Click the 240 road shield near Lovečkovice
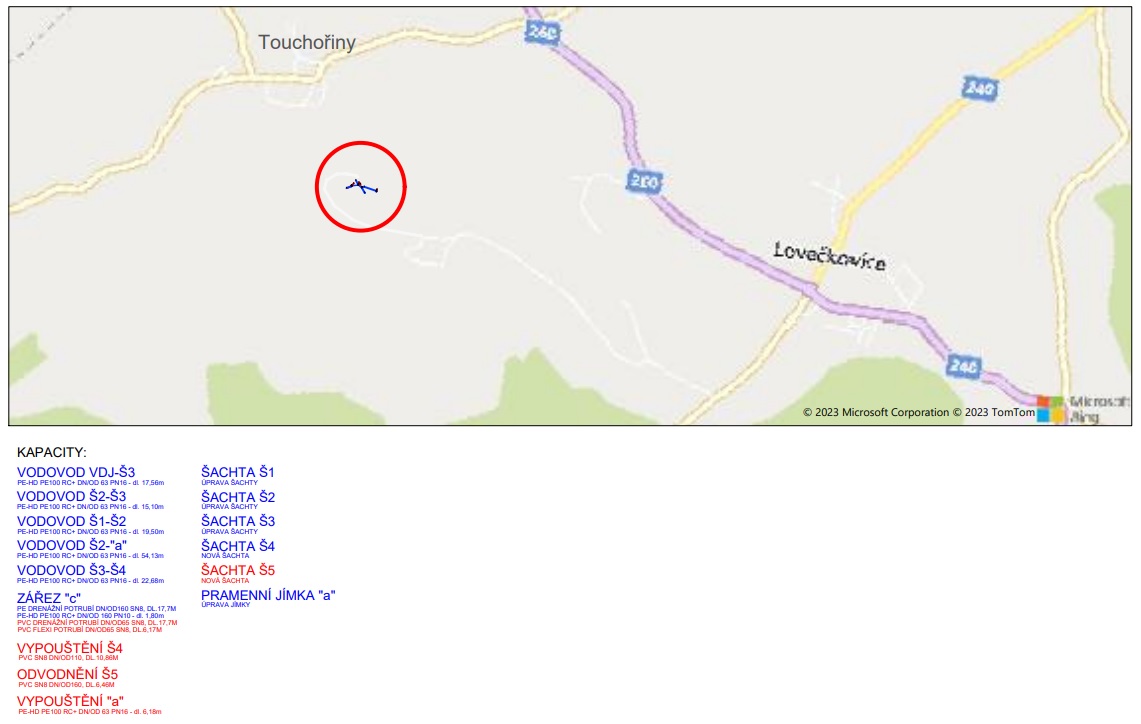1141x724 pixels. (979, 88)
